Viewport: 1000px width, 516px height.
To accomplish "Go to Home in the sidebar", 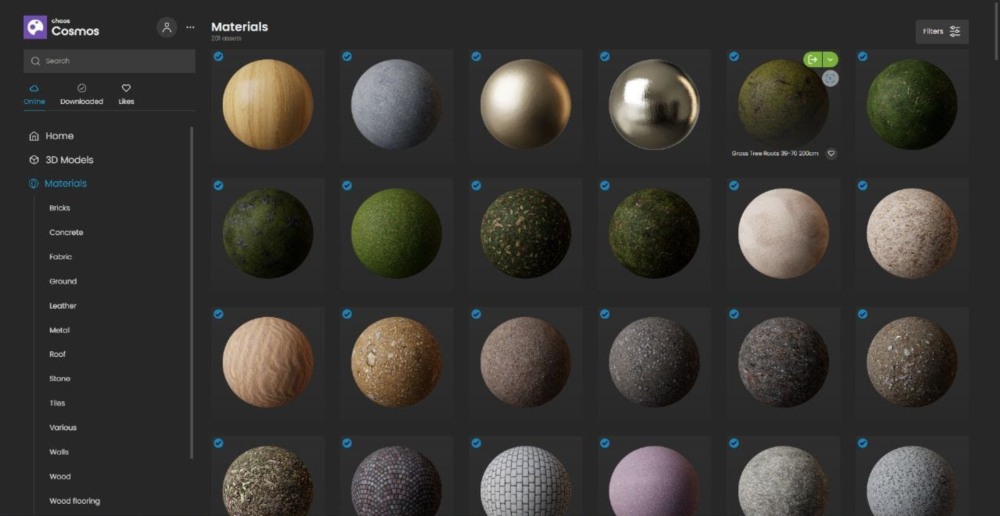I will 51,136.
